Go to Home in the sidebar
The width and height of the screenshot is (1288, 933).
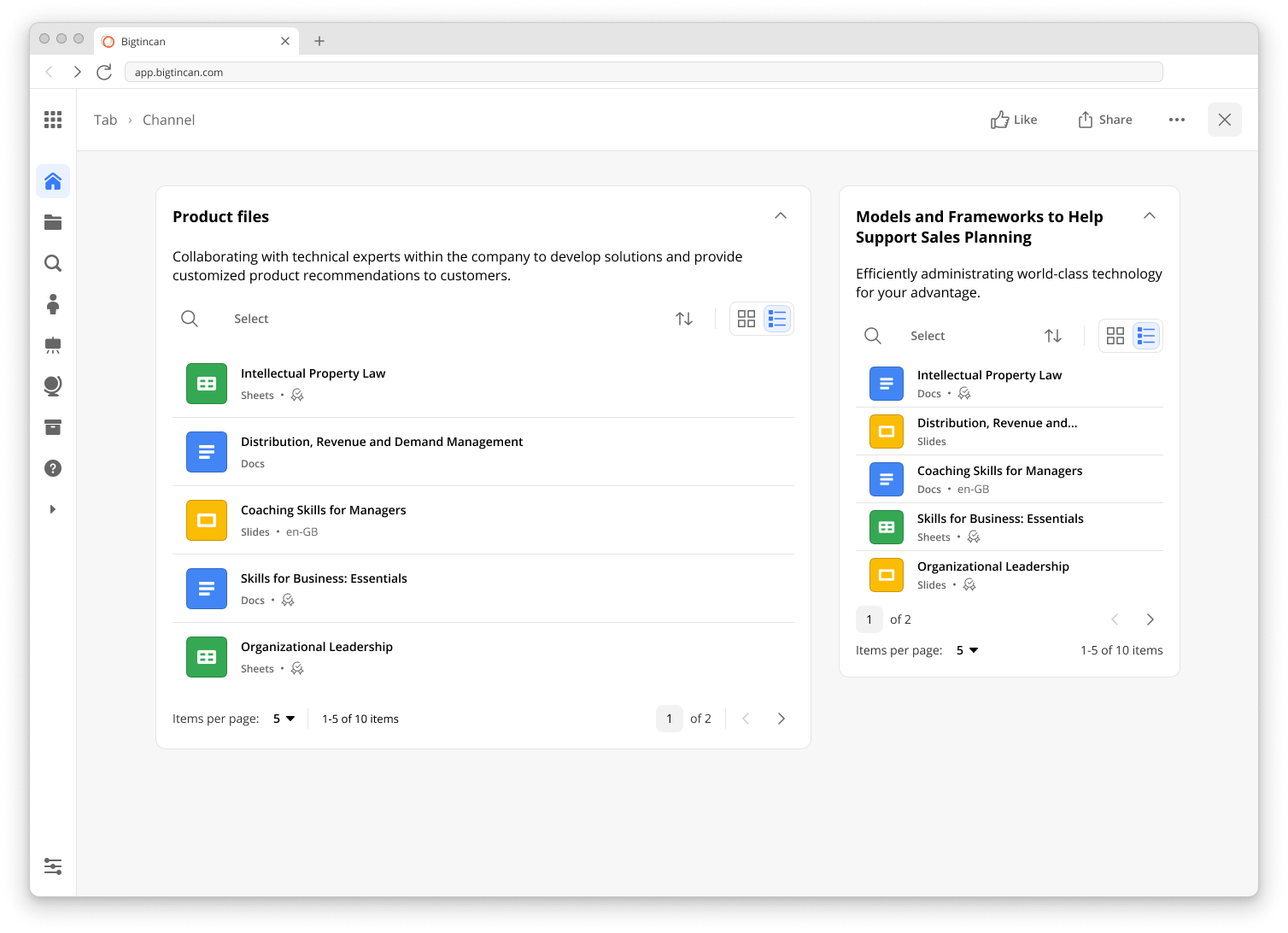click(53, 181)
